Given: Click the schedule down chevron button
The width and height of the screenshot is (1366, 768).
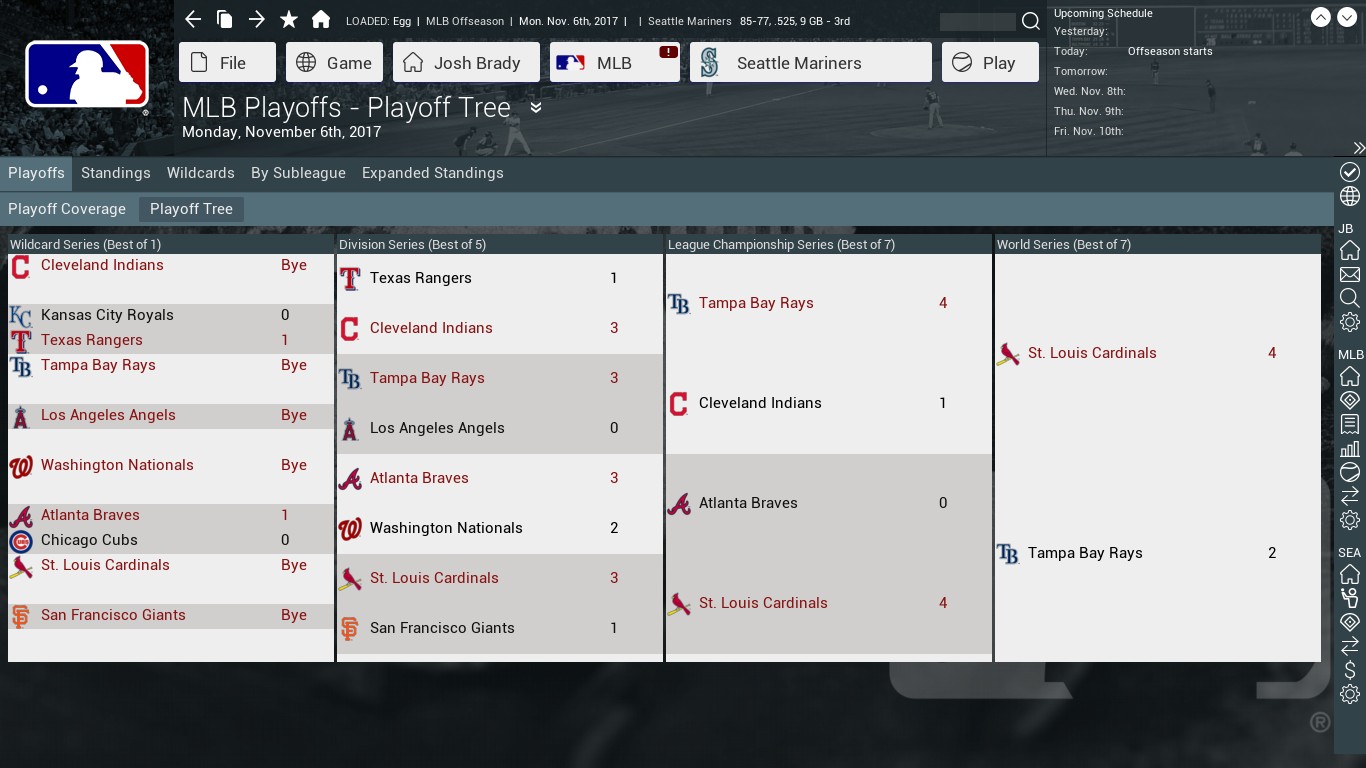Looking at the screenshot, I should coord(1347,17).
